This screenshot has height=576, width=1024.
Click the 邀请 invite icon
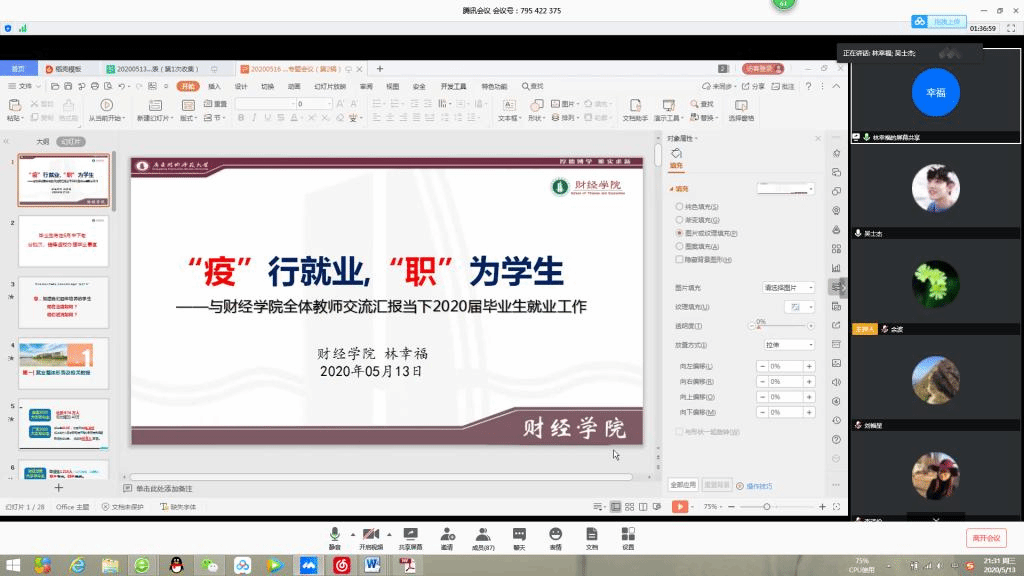click(x=447, y=535)
